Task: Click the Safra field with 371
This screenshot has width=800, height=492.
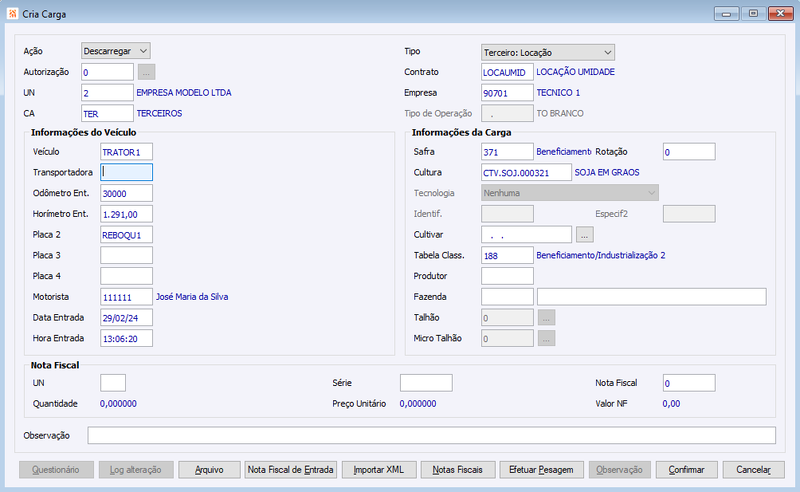Action: [x=507, y=152]
